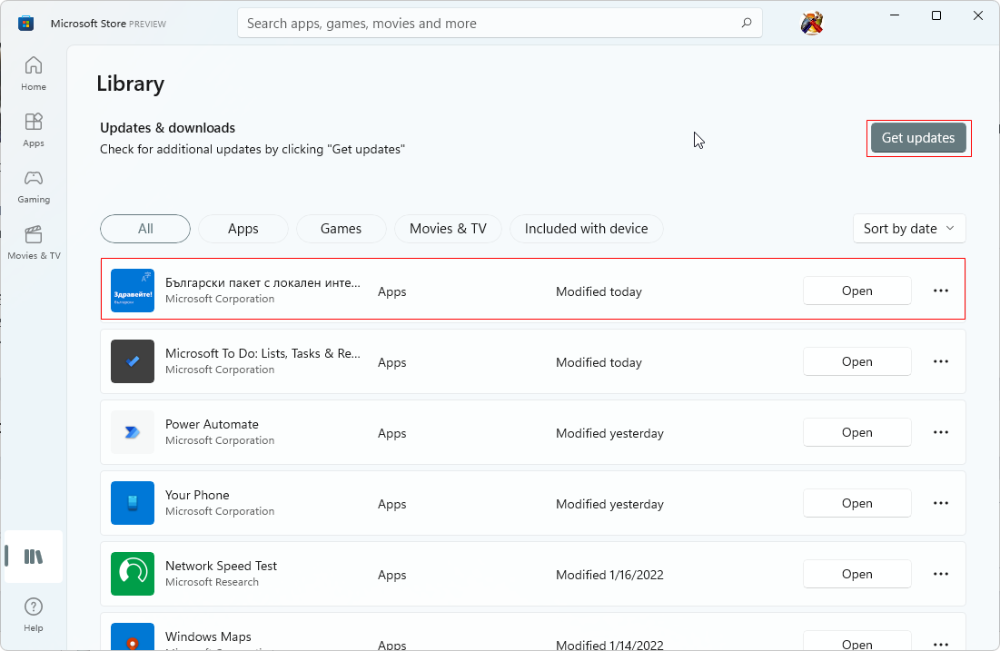Click the Microsoft Research publisher text
The width and height of the screenshot is (1000, 651).
click(x=212, y=582)
